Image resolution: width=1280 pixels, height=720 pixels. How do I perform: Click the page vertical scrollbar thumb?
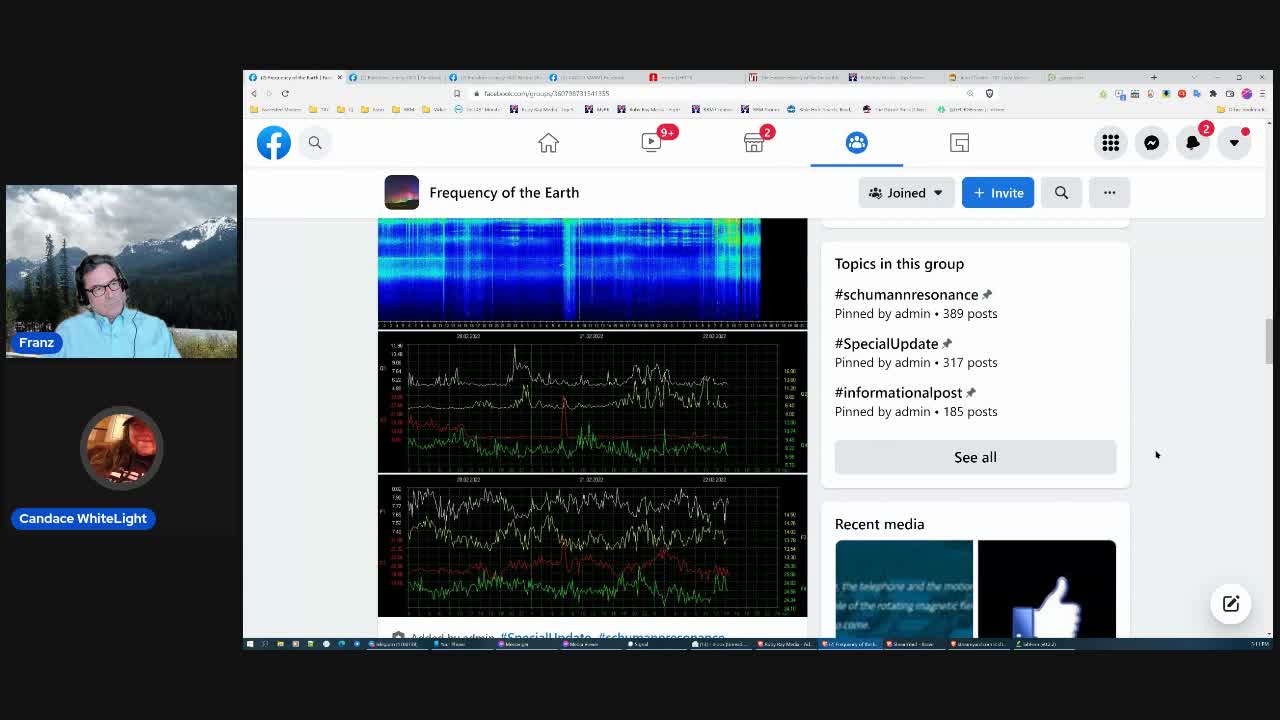pyautogui.click(x=1269, y=342)
